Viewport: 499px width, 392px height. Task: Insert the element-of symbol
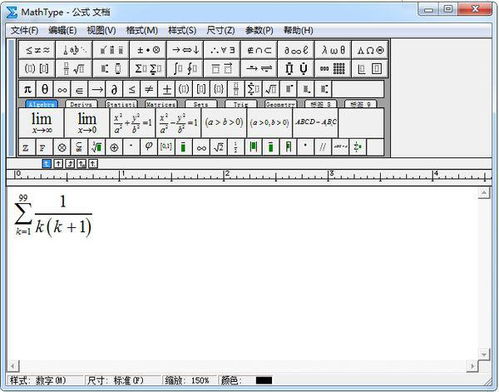coord(79,89)
